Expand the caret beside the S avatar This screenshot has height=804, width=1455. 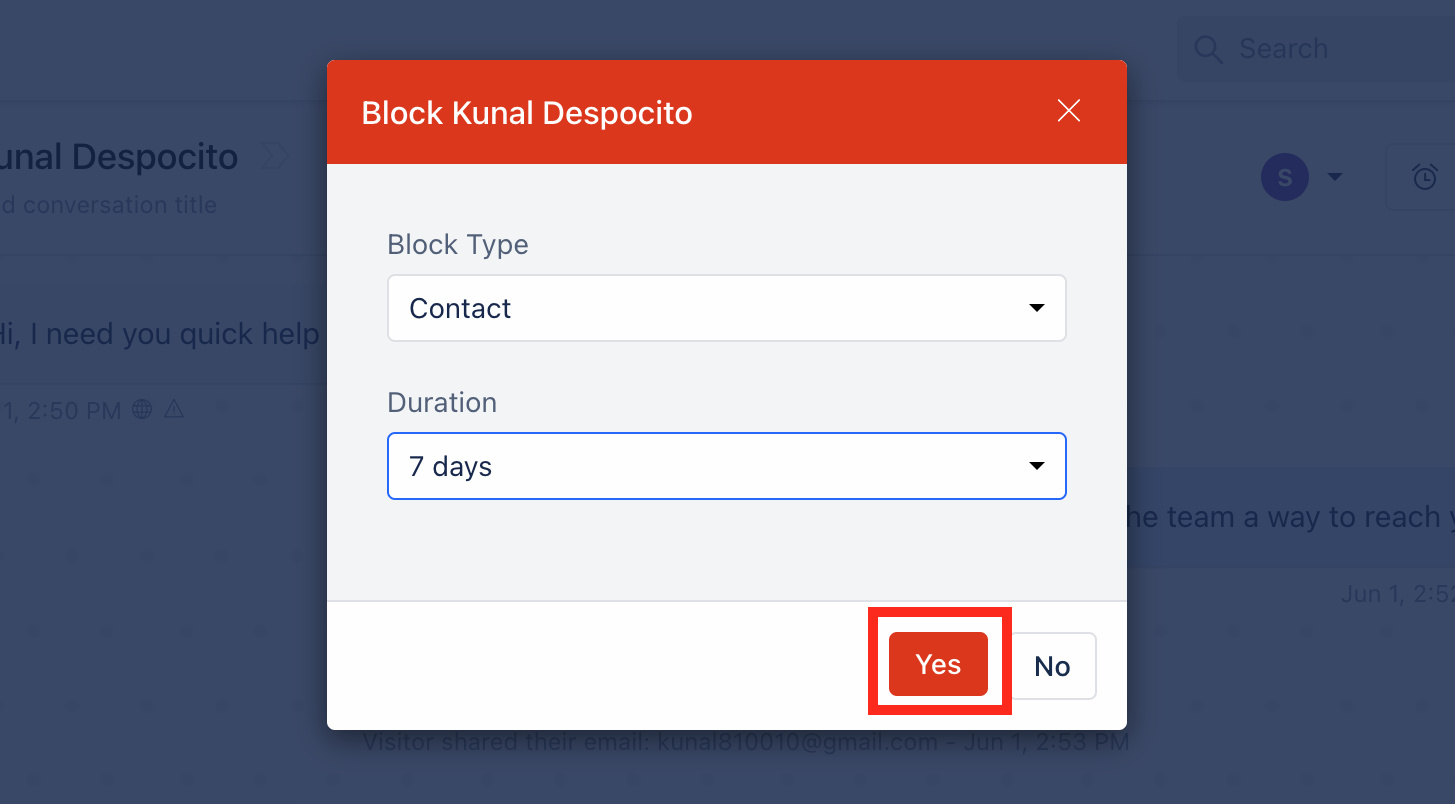[1334, 177]
